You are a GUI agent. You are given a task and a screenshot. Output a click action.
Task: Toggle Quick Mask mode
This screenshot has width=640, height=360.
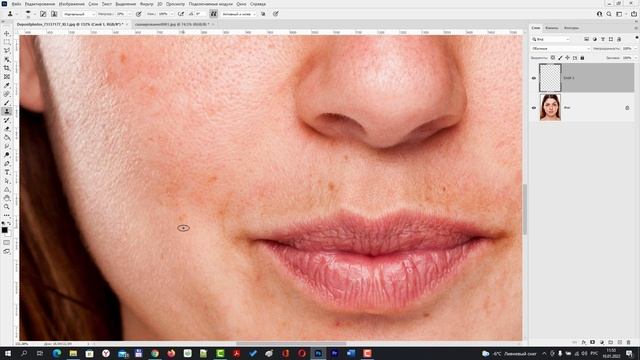(x=7, y=242)
